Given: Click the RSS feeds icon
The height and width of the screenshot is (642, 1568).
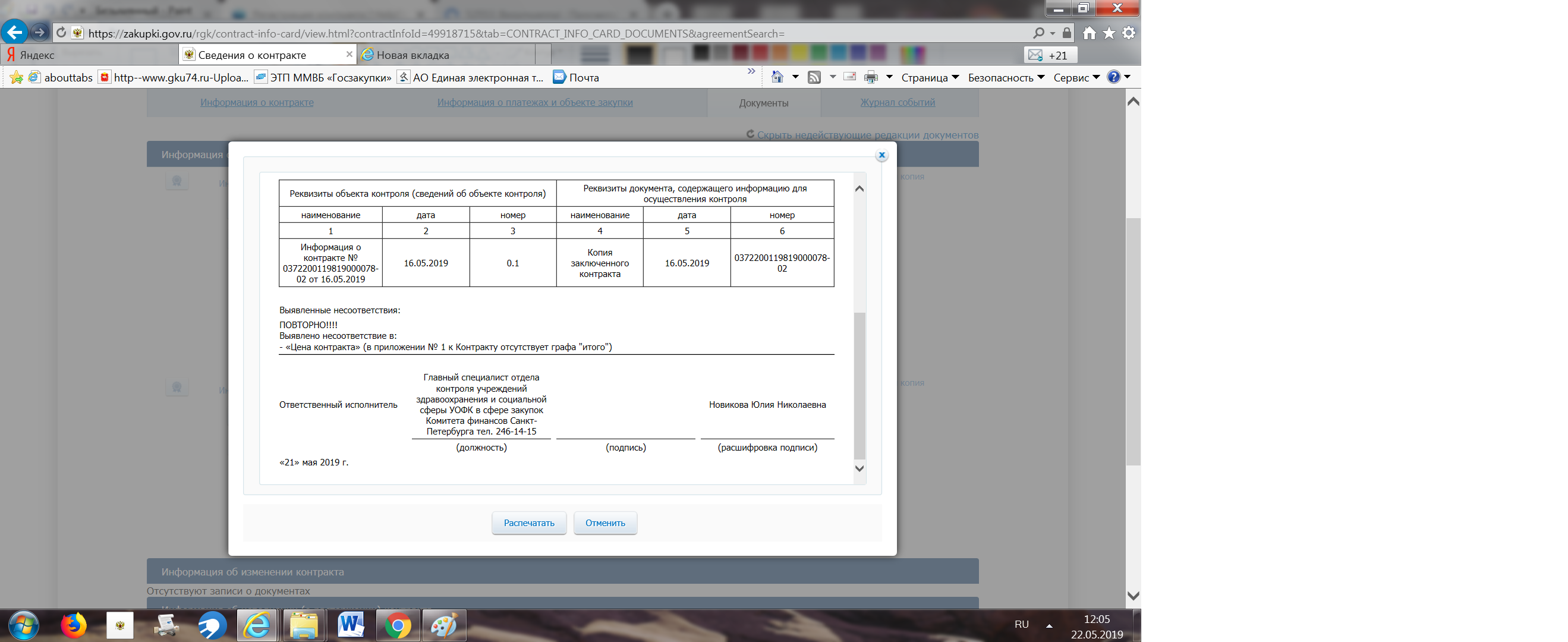Looking at the screenshot, I should pos(814,77).
